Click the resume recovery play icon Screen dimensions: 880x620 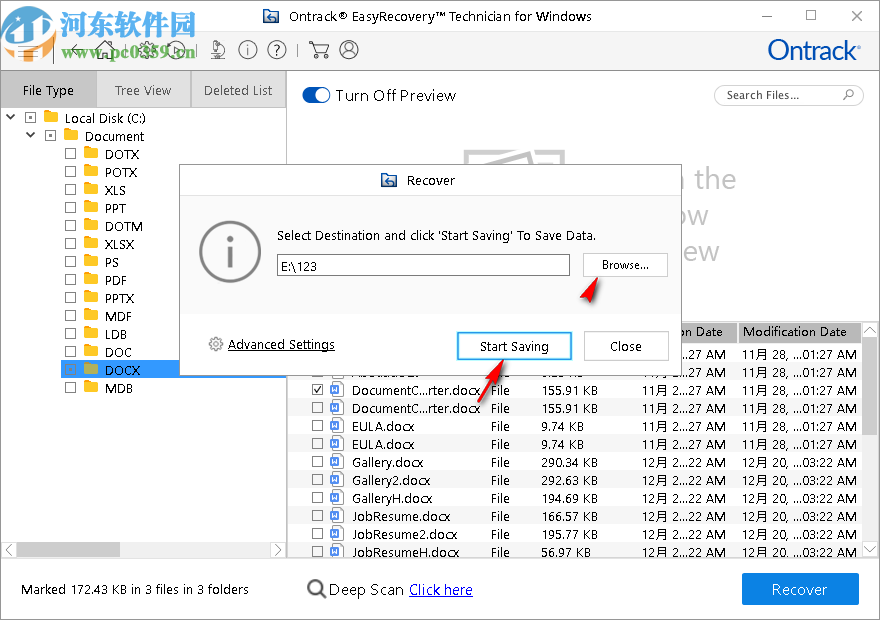pos(177,49)
